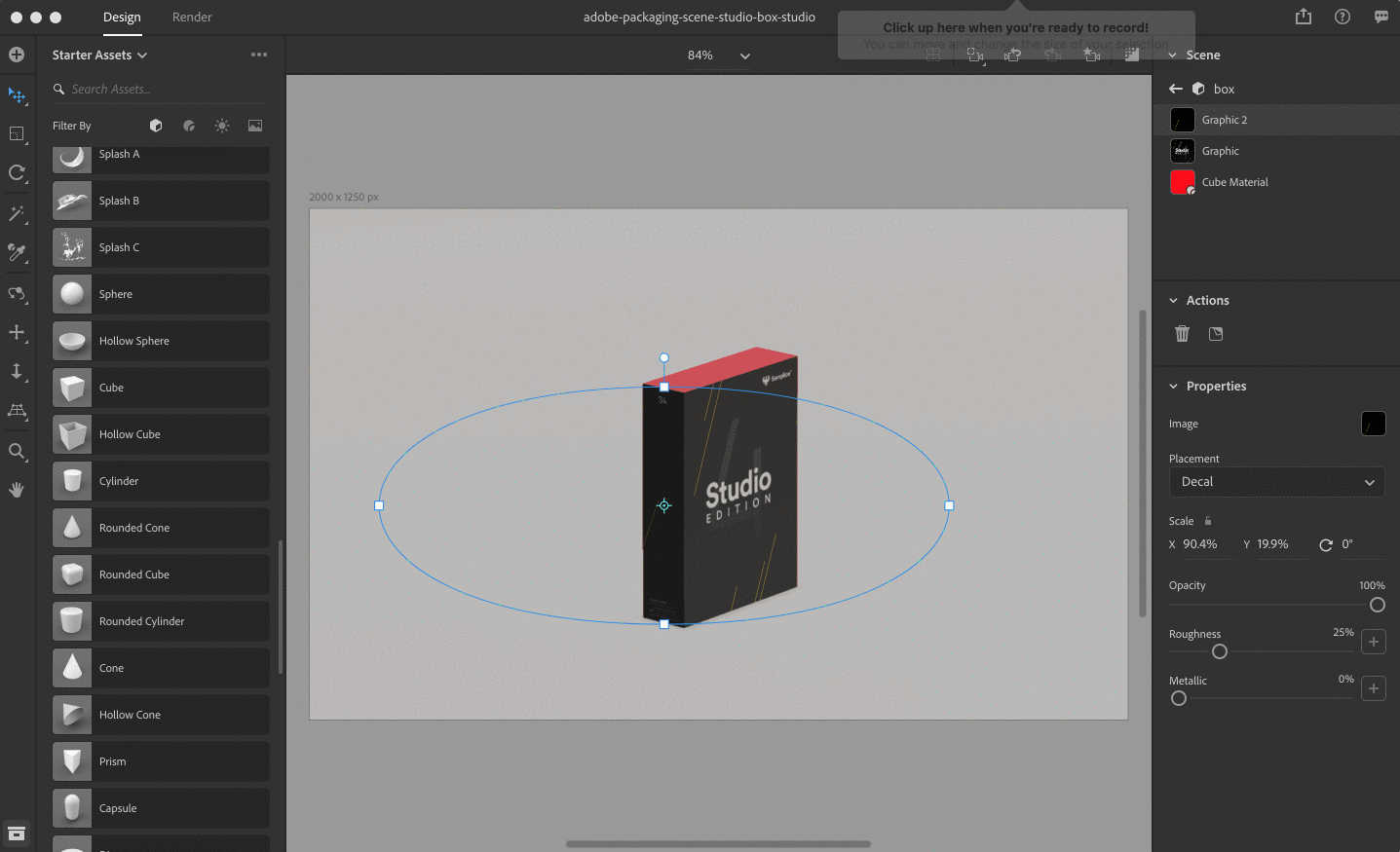Add the Cylinder asset
Viewport: 1400px width, 852px height.
tap(161, 481)
